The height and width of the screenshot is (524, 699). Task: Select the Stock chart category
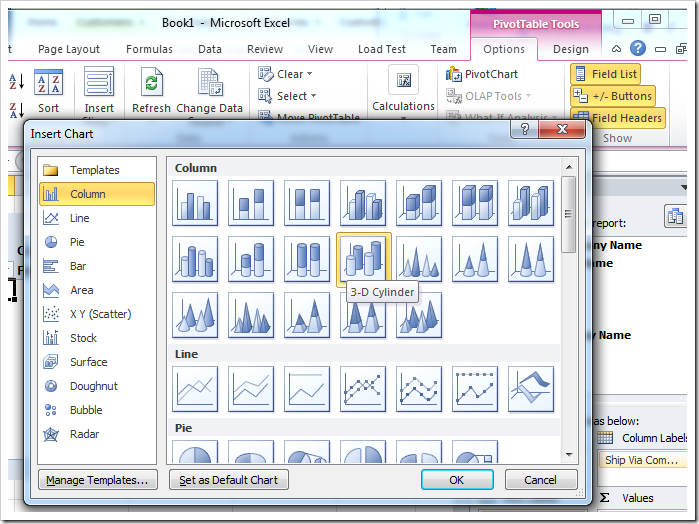pyautogui.click(x=97, y=338)
